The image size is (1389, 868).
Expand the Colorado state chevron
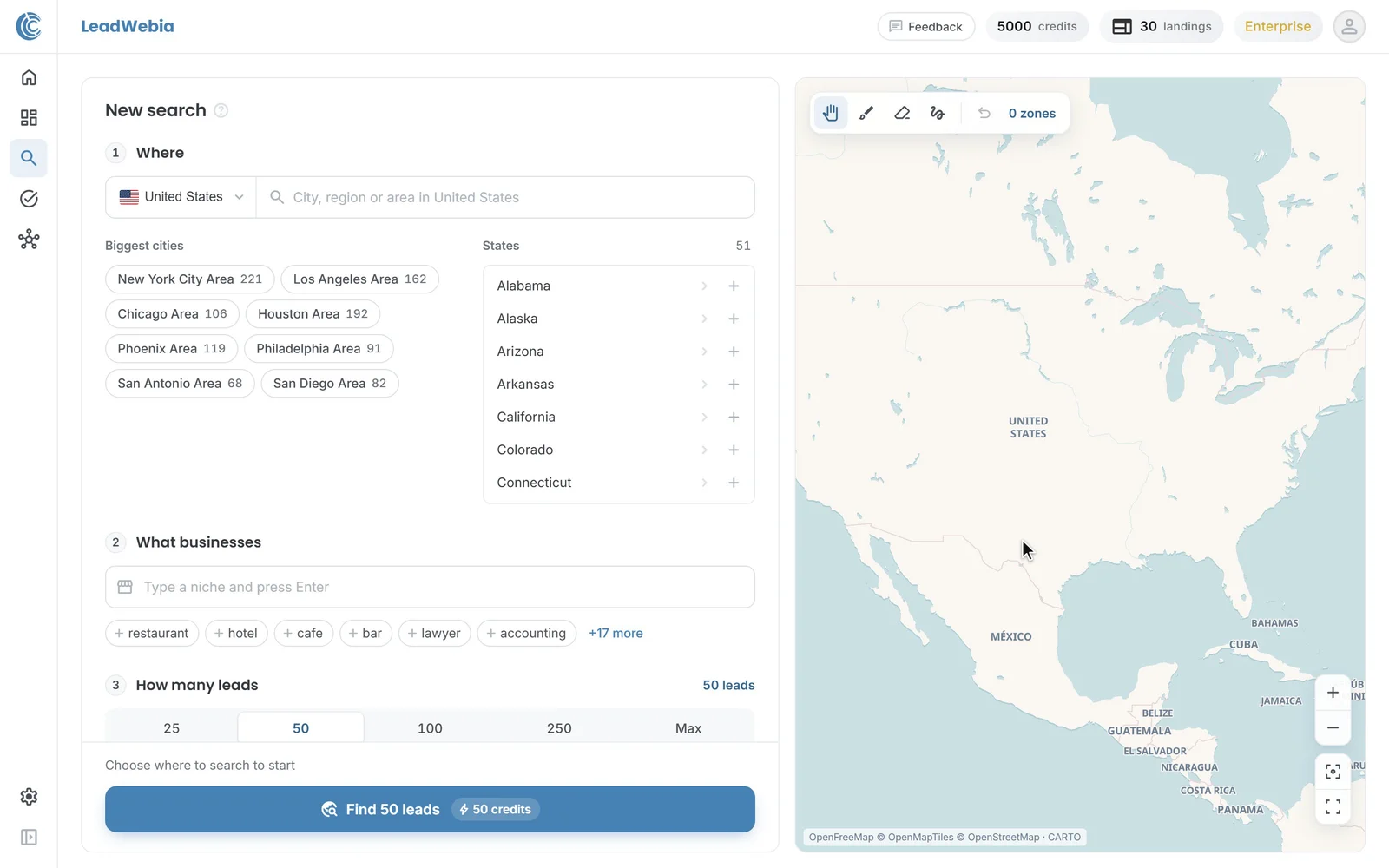pos(704,450)
